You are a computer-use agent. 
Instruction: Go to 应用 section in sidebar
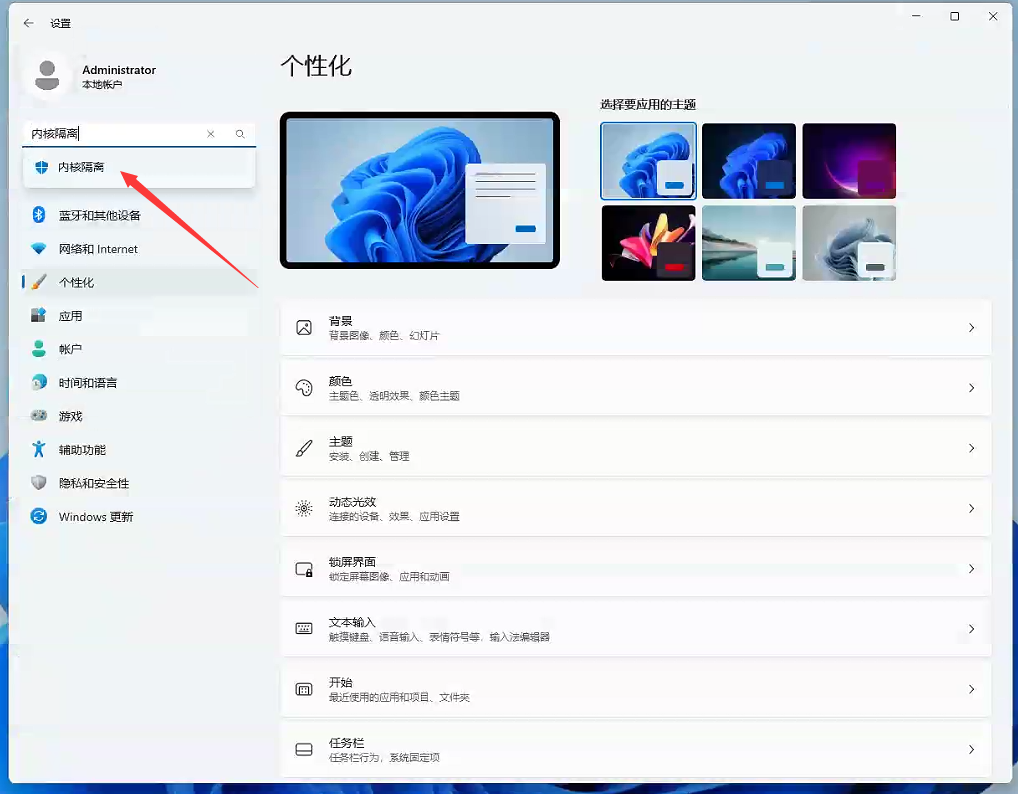point(140,316)
